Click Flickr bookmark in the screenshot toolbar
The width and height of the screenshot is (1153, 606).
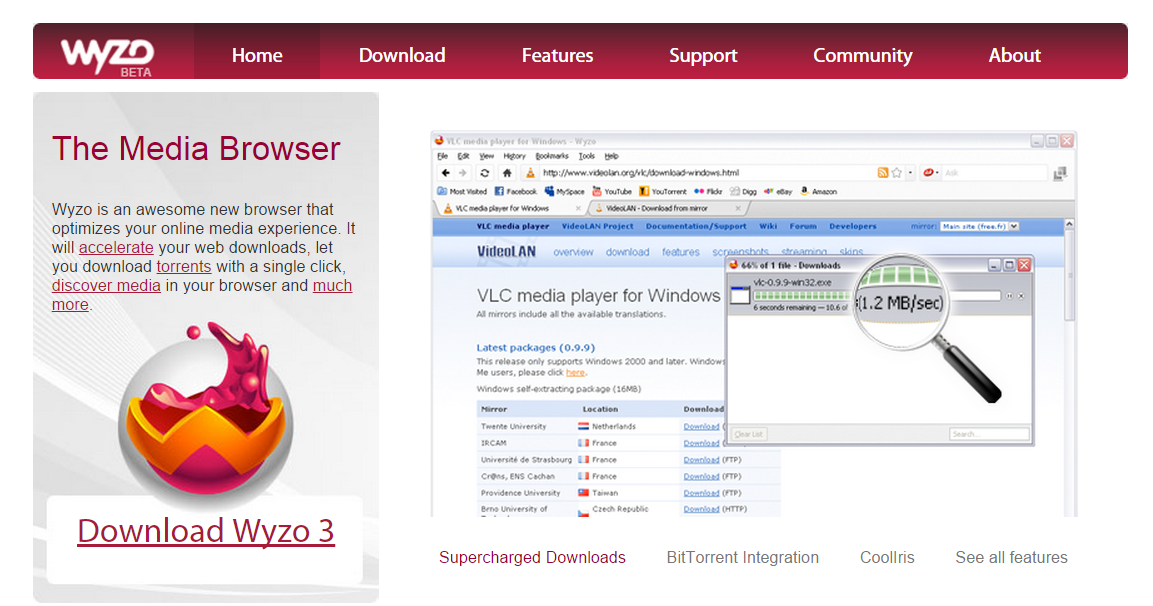tap(708, 191)
